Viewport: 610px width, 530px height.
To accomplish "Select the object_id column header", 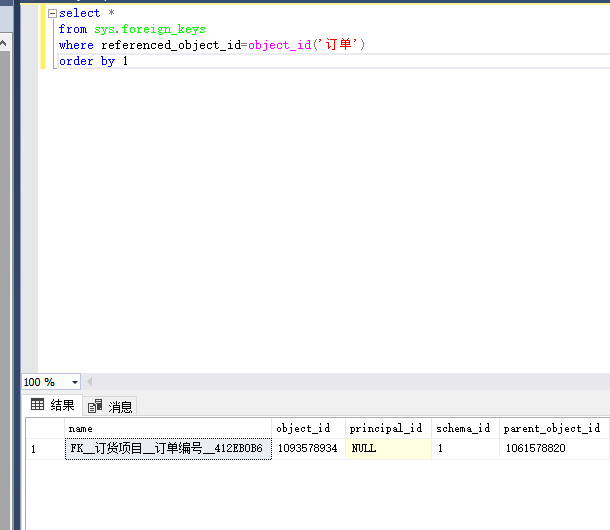I will (308, 428).
